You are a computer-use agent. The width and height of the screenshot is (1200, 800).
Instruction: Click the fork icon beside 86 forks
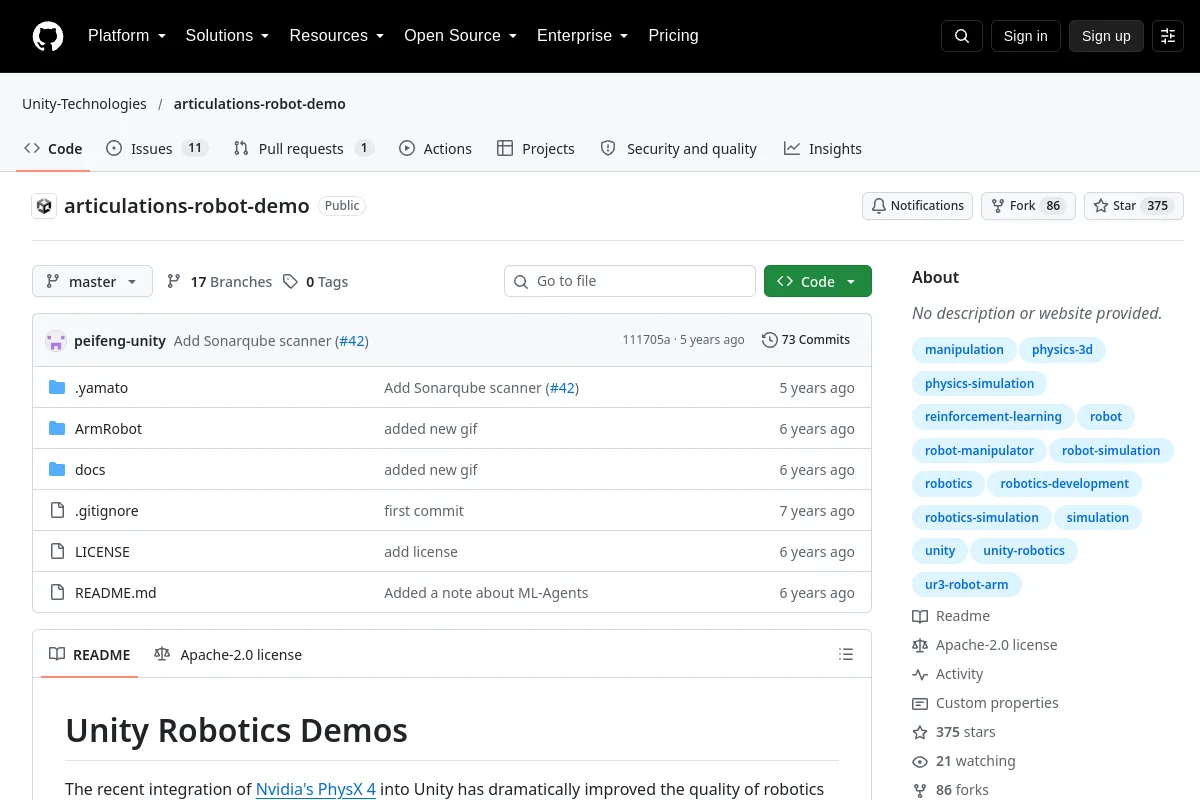pos(920,790)
